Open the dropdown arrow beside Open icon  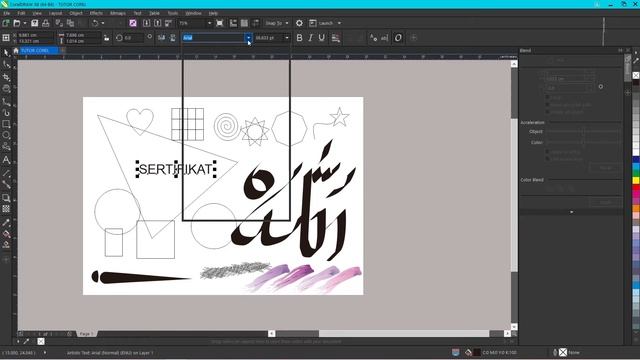point(24,23)
